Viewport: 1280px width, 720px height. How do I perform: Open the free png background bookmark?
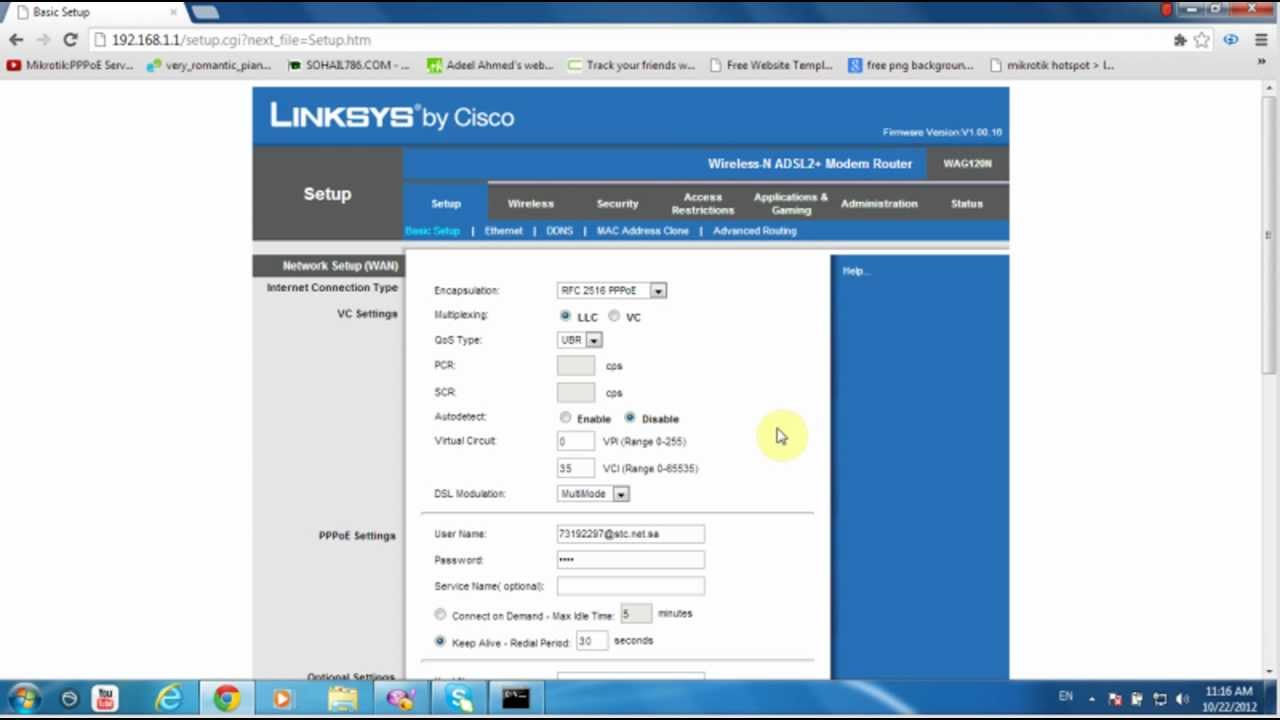pos(911,65)
